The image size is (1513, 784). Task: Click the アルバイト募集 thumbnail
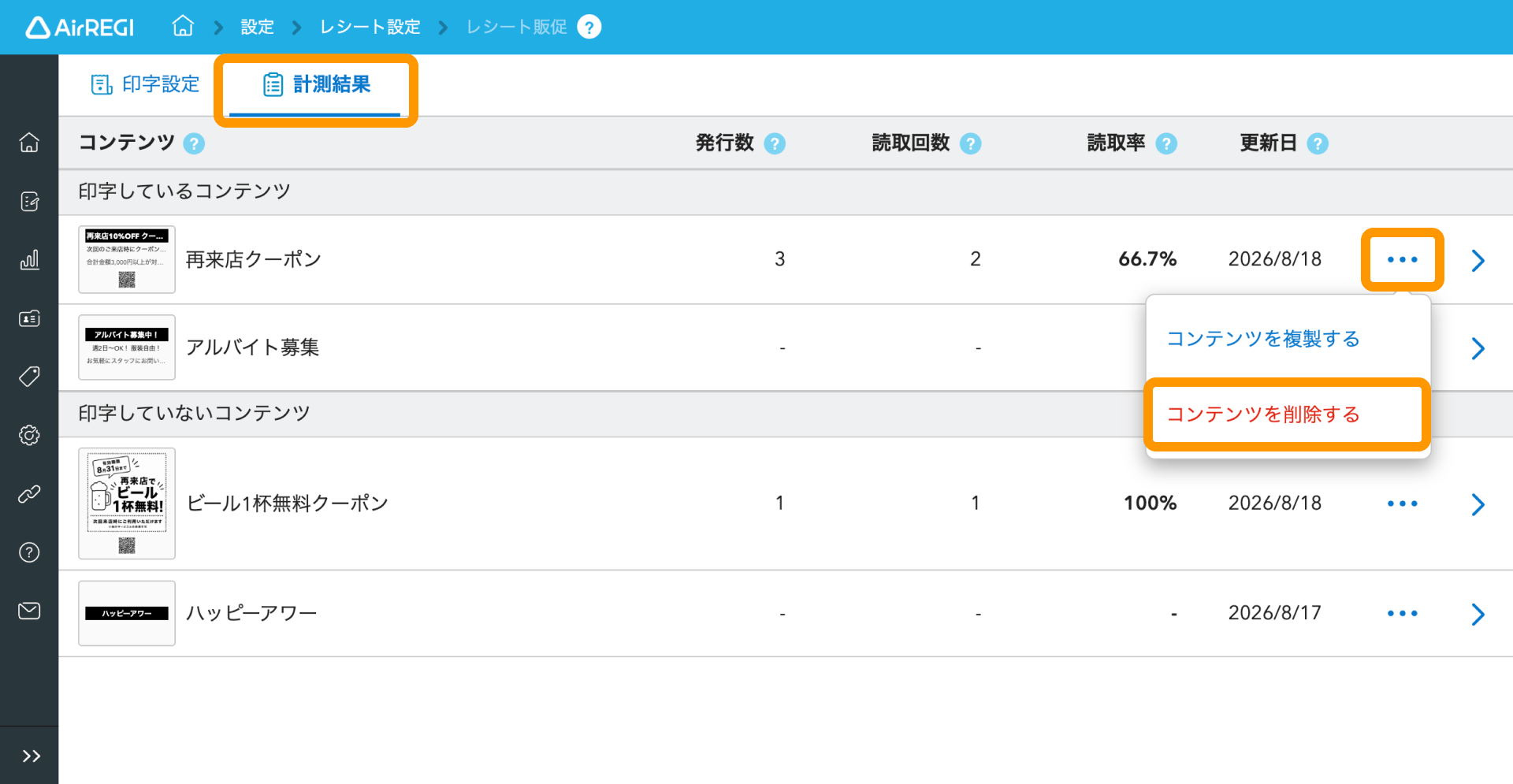pyautogui.click(x=127, y=347)
